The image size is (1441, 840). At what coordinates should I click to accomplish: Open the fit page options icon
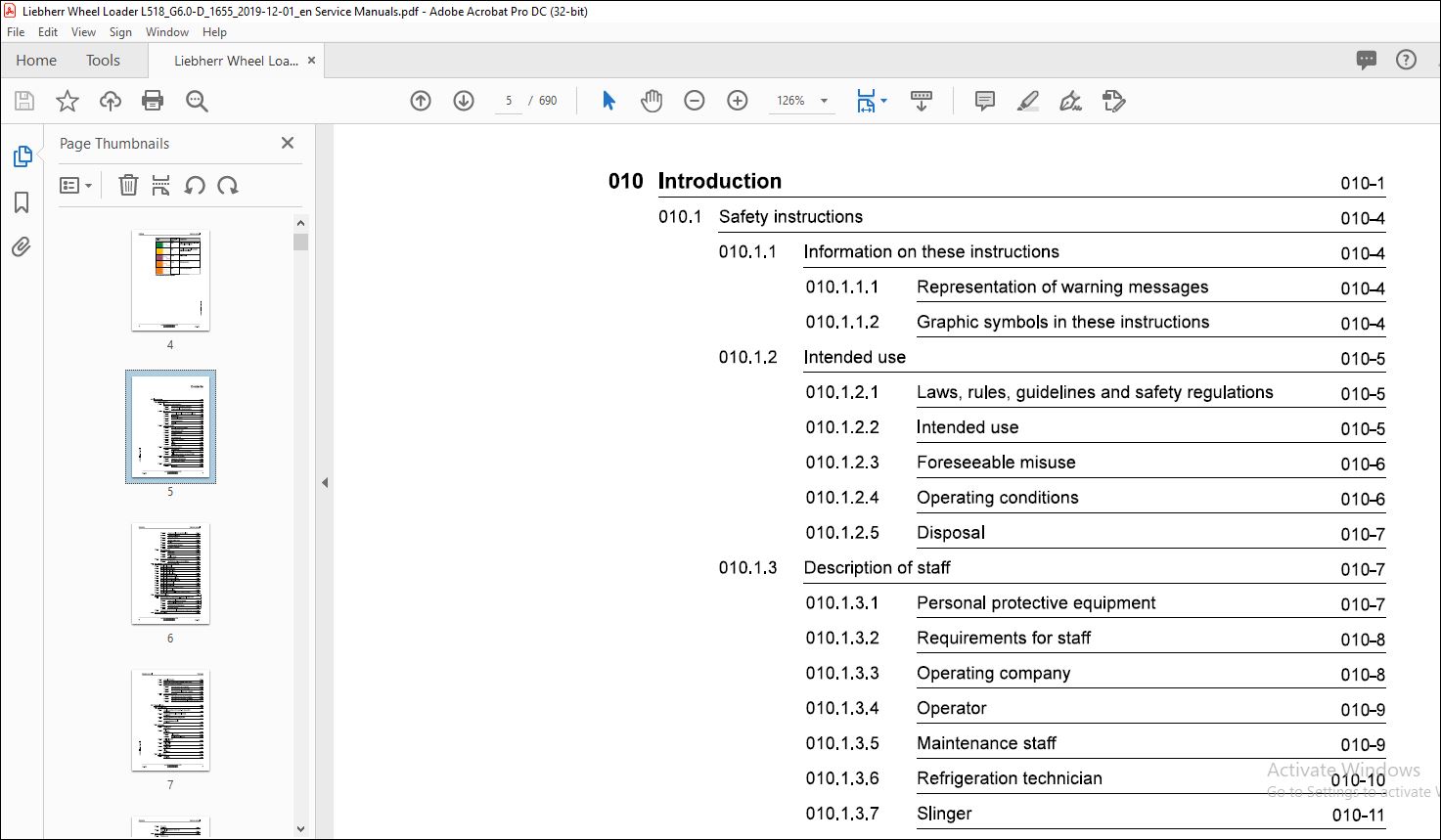(872, 101)
